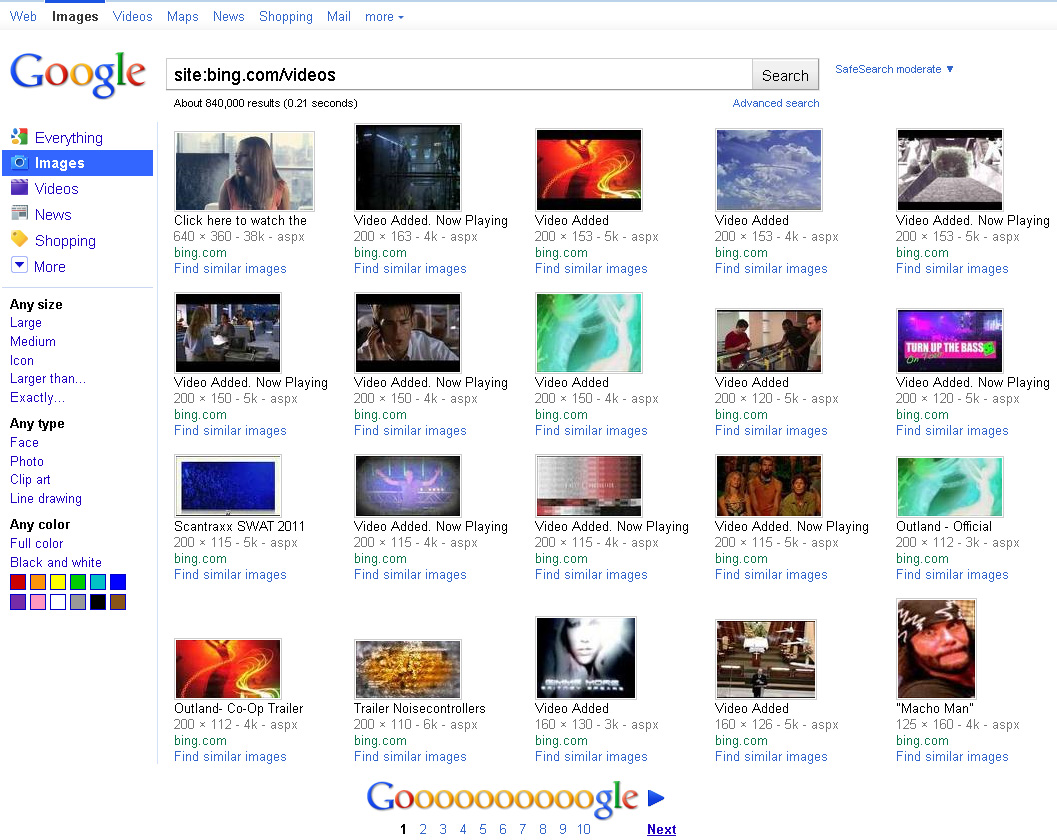Click the Shopping sidebar tag icon

(19, 239)
